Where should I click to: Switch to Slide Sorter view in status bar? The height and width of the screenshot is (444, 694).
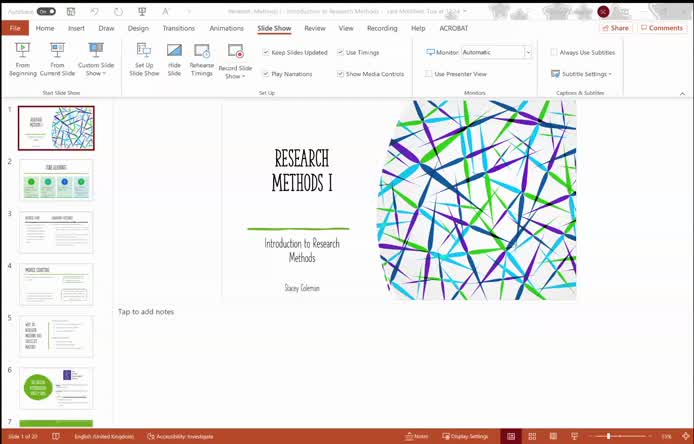click(532, 437)
